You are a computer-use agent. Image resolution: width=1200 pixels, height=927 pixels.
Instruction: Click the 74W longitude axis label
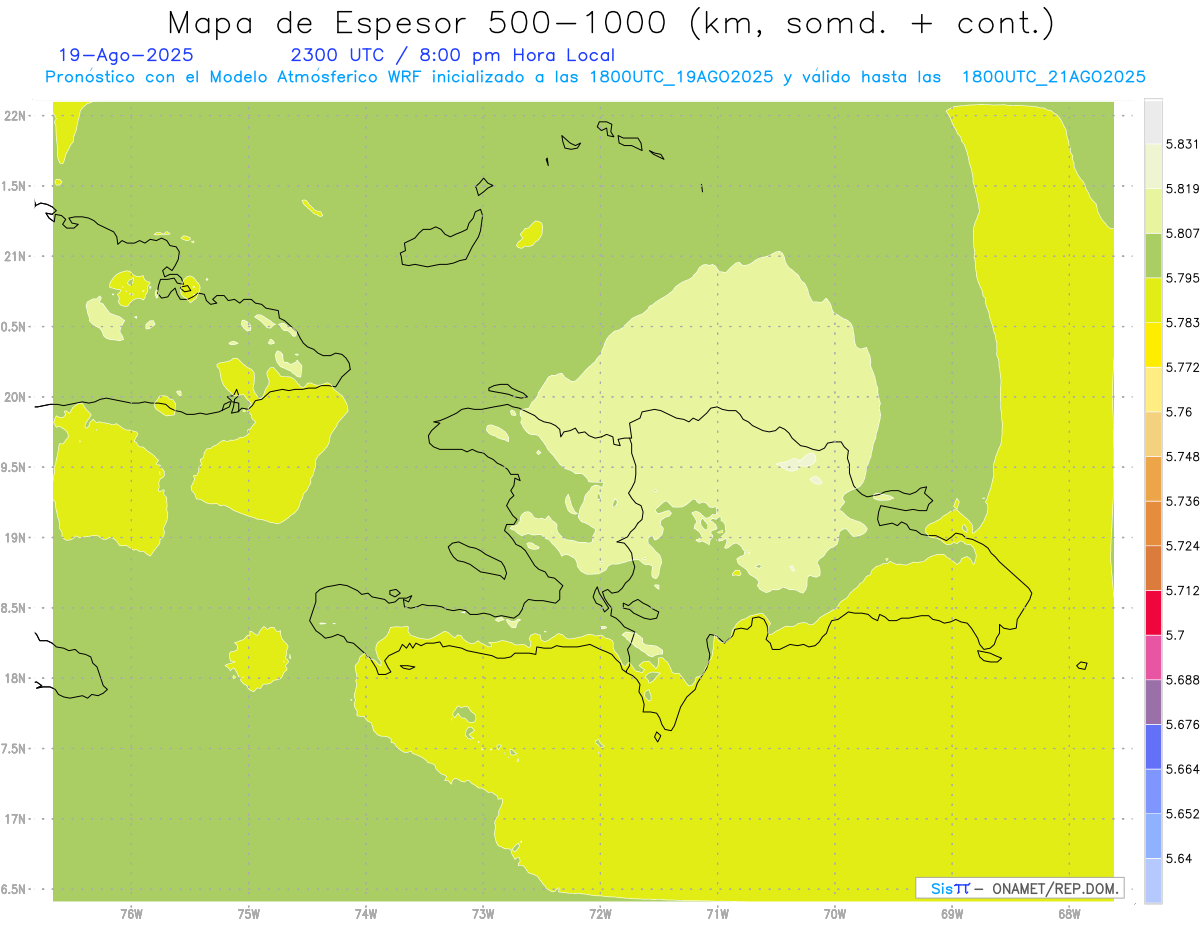click(365, 914)
